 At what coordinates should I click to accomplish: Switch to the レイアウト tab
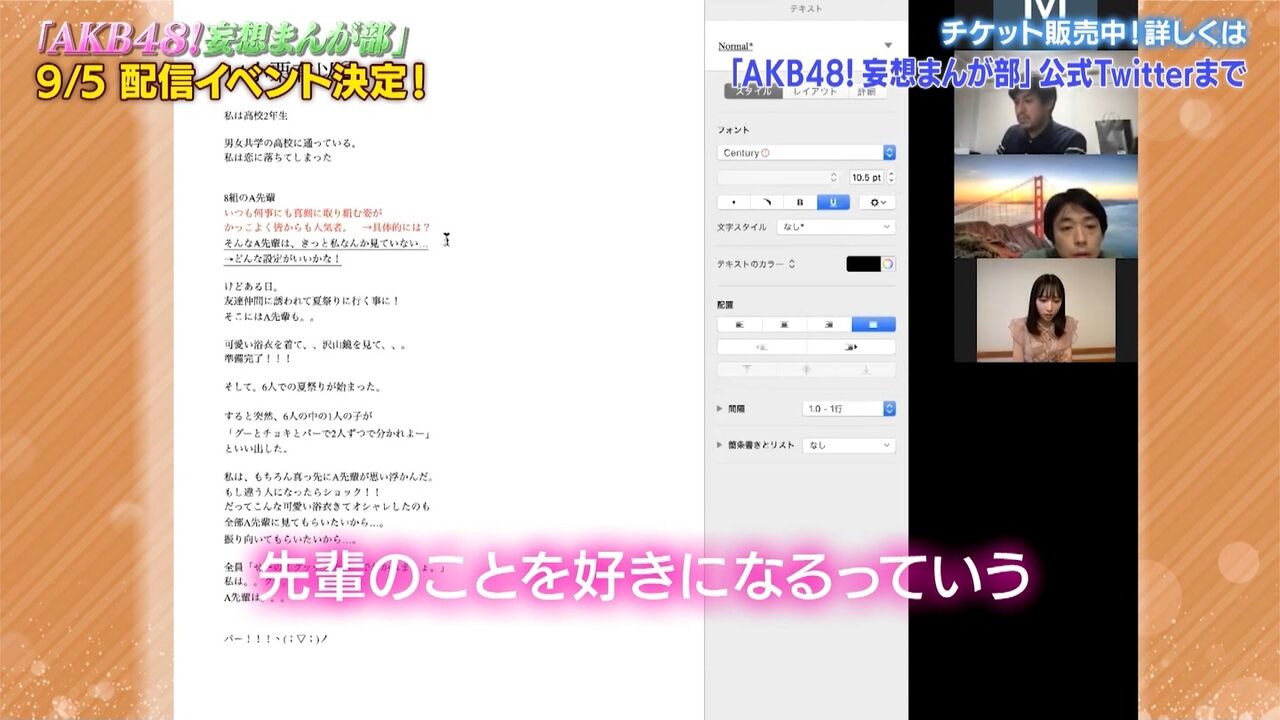click(x=815, y=91)
